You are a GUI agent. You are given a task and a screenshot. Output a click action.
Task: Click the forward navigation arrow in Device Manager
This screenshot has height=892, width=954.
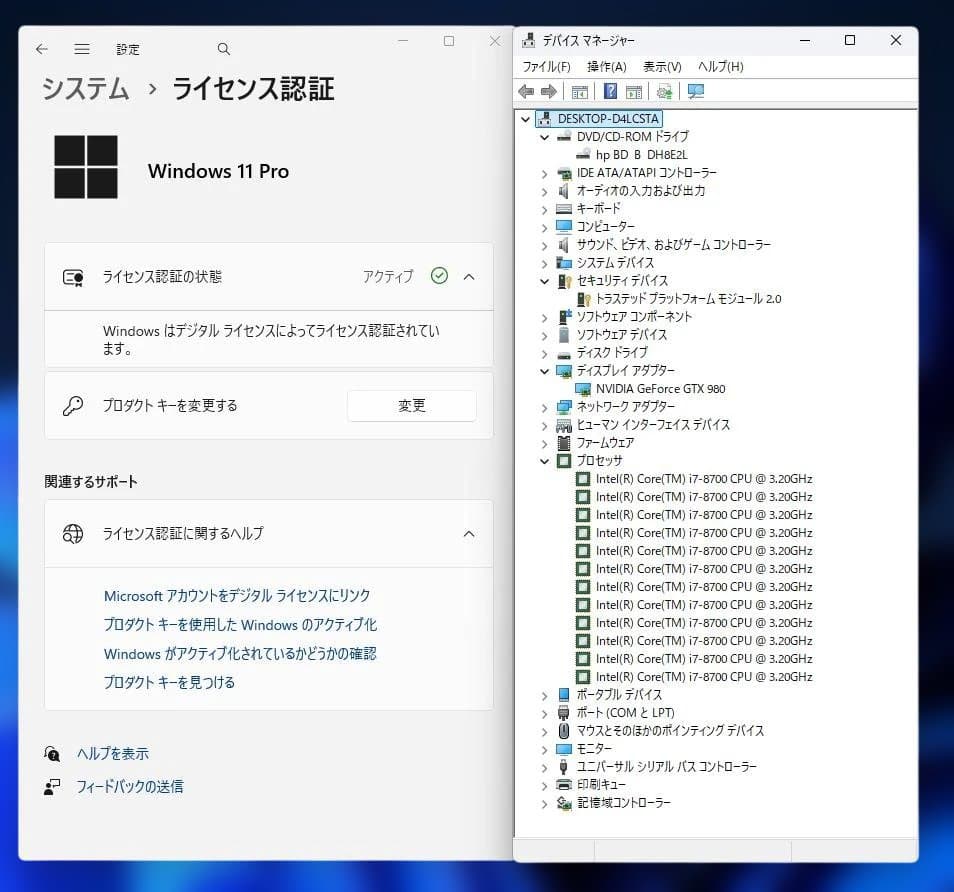(x=548, y=92)
